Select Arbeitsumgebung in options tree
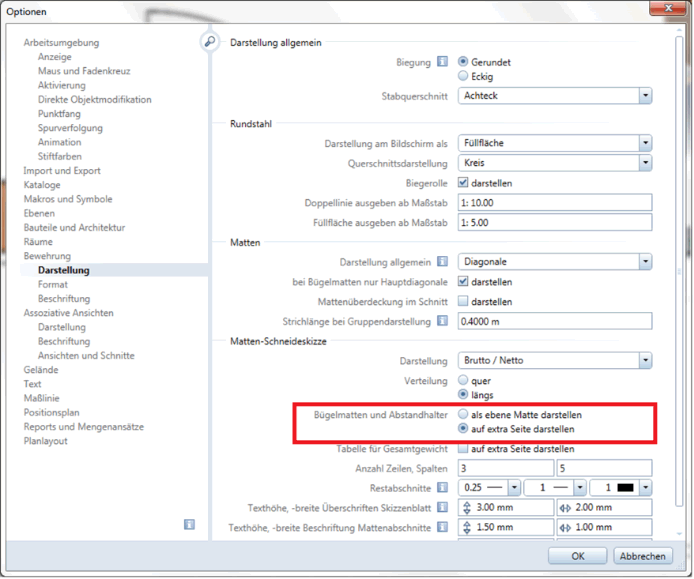This screenshot has height=579, width=694. (x=62, y=42)
